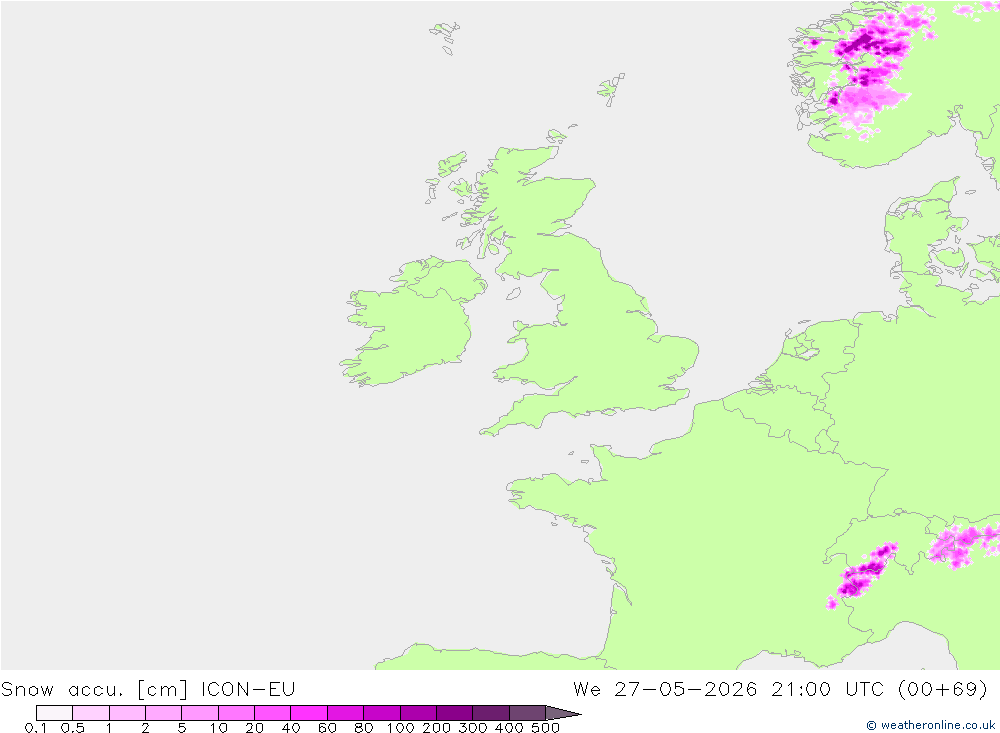Click the "0.5" legend label
This screenshot has height=733, width=1000.
[x=73, y=728]
